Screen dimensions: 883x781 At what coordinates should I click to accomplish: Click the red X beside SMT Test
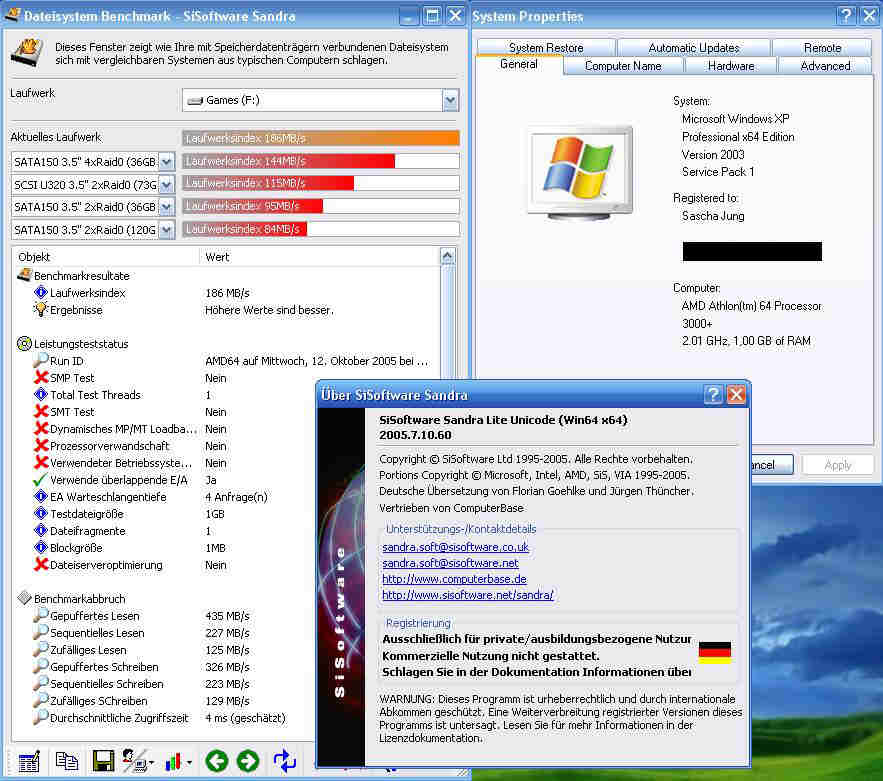41,411
